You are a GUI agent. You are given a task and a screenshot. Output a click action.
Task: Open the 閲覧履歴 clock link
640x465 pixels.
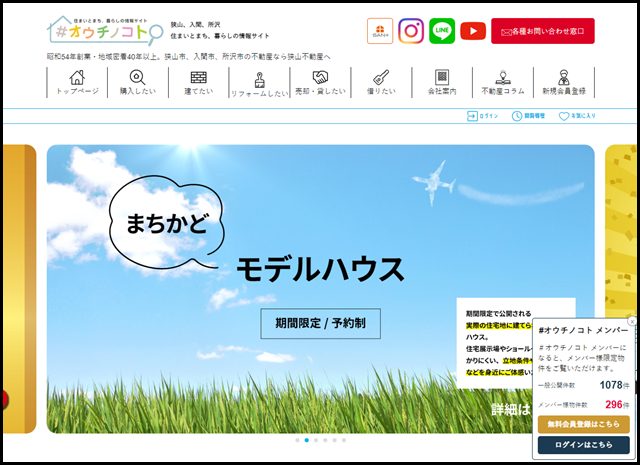[528, 116]
